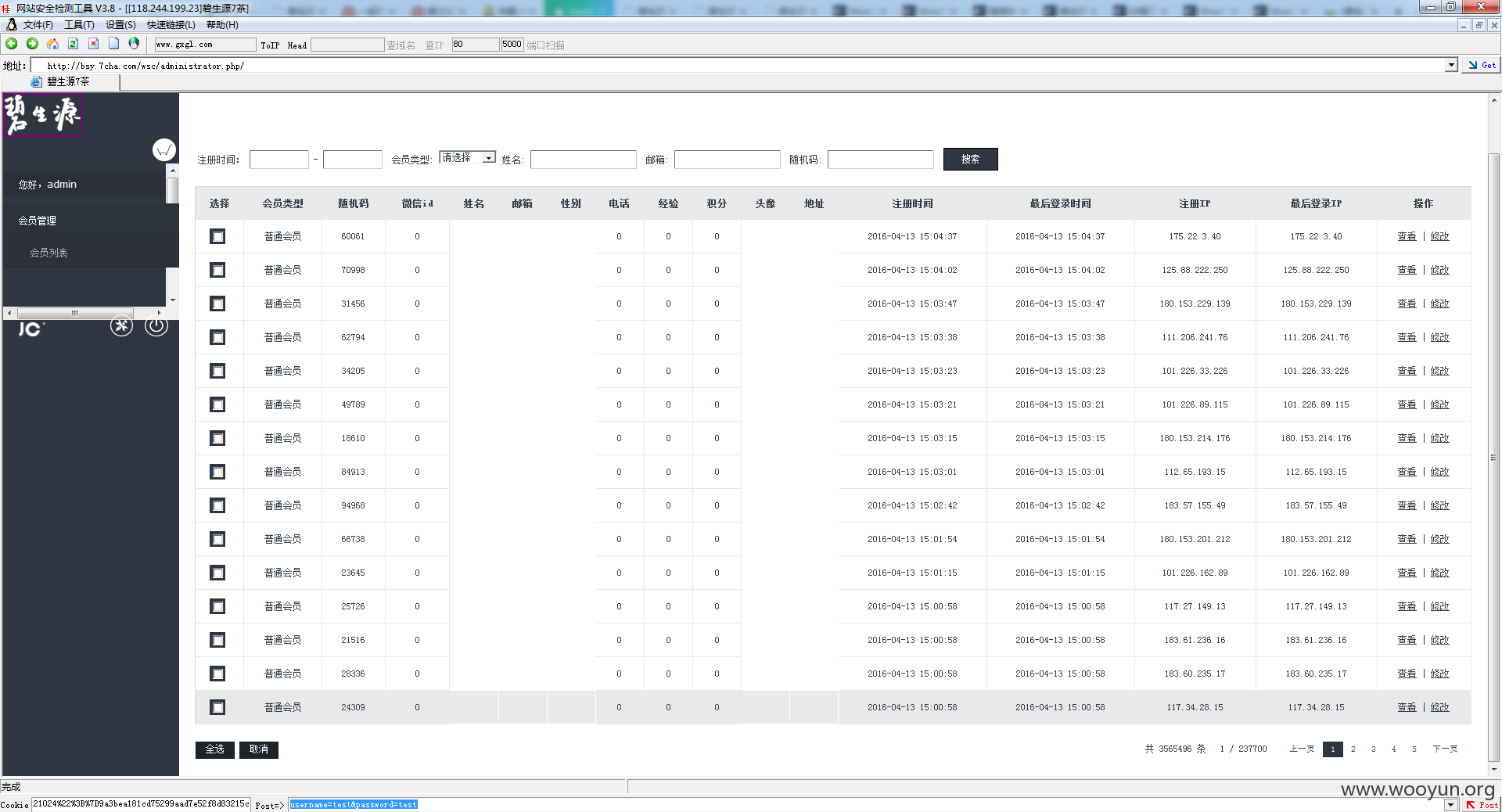1502x812 pixels.
Task: Click the JC logo in sidebar
Action: click(x=31, y=329)
